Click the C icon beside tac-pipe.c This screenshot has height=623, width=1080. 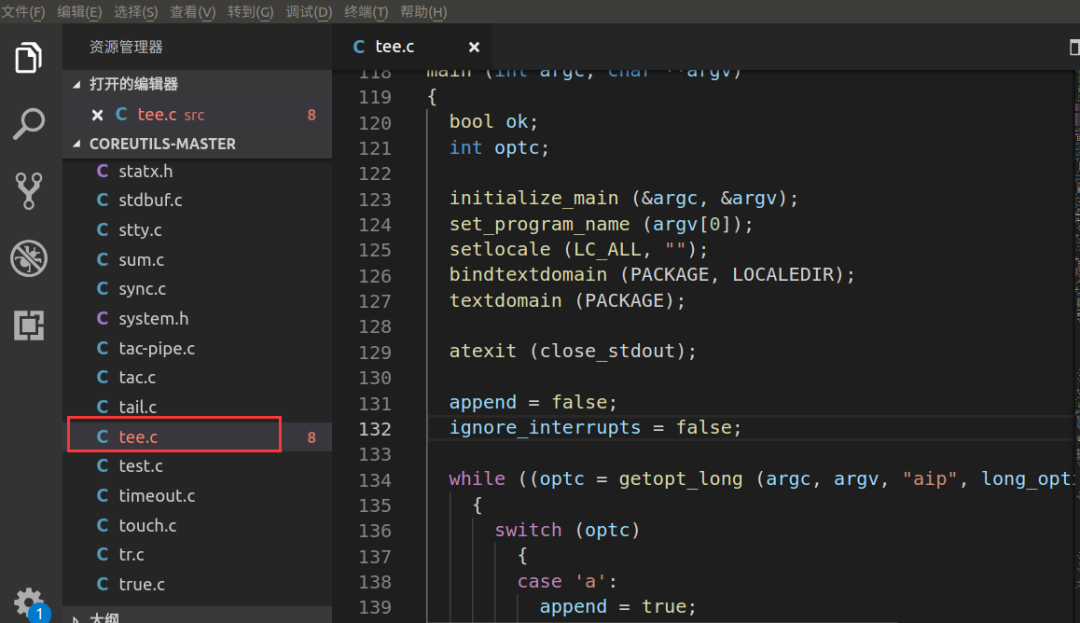click(102, 348)
